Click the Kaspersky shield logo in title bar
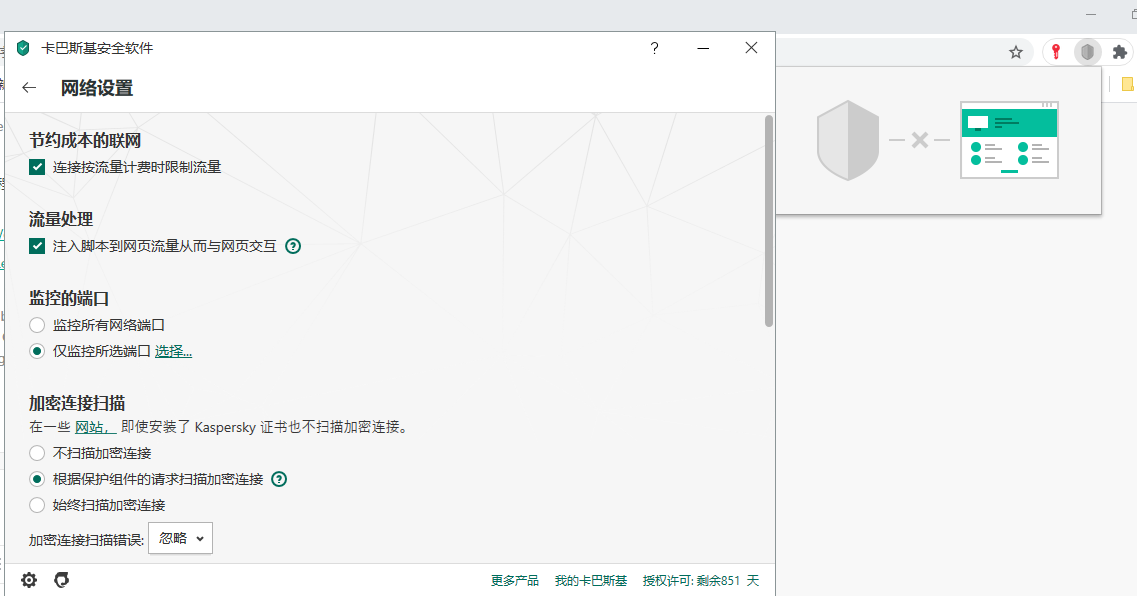The image size is (1137, 596). (23, 48)
